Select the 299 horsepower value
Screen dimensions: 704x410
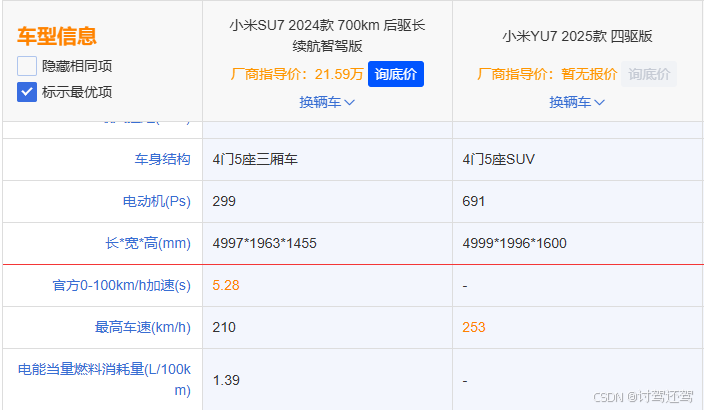coord(224,201)
